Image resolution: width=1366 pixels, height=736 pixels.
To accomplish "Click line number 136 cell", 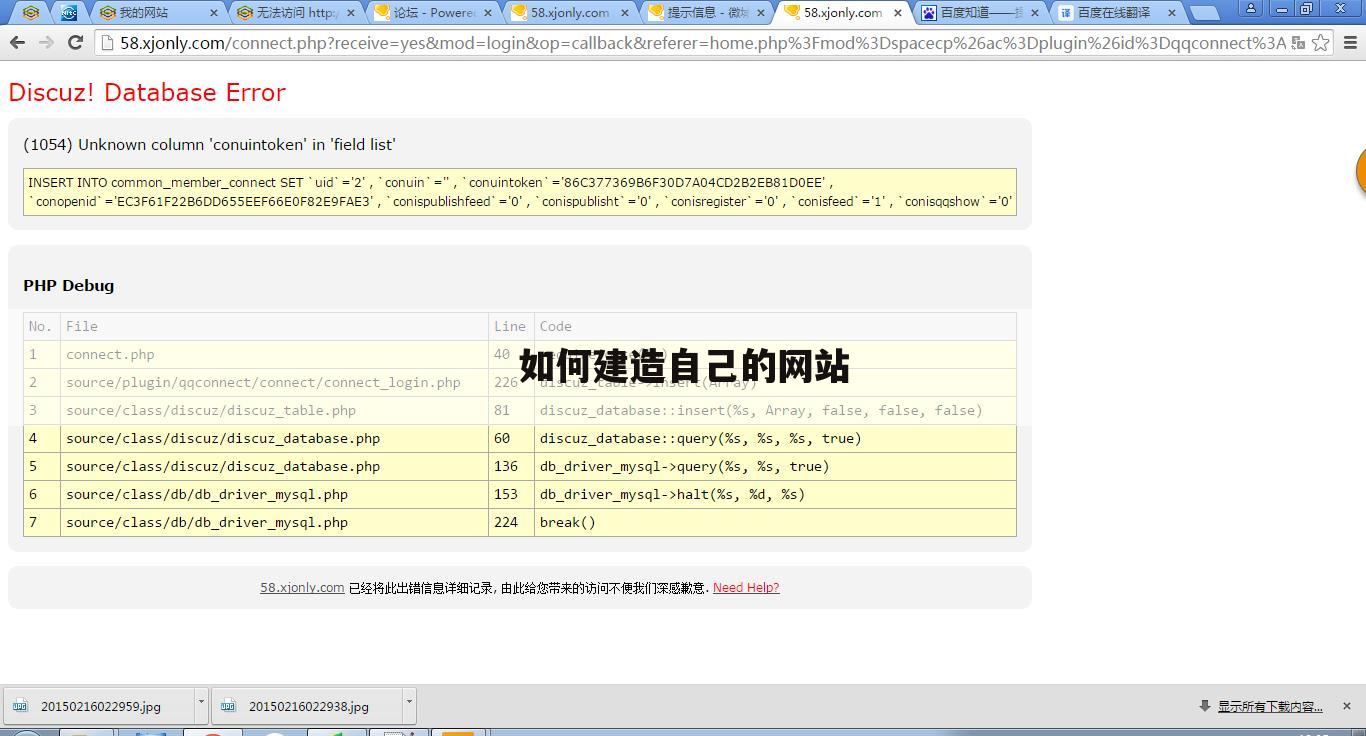I will point(511,466).
